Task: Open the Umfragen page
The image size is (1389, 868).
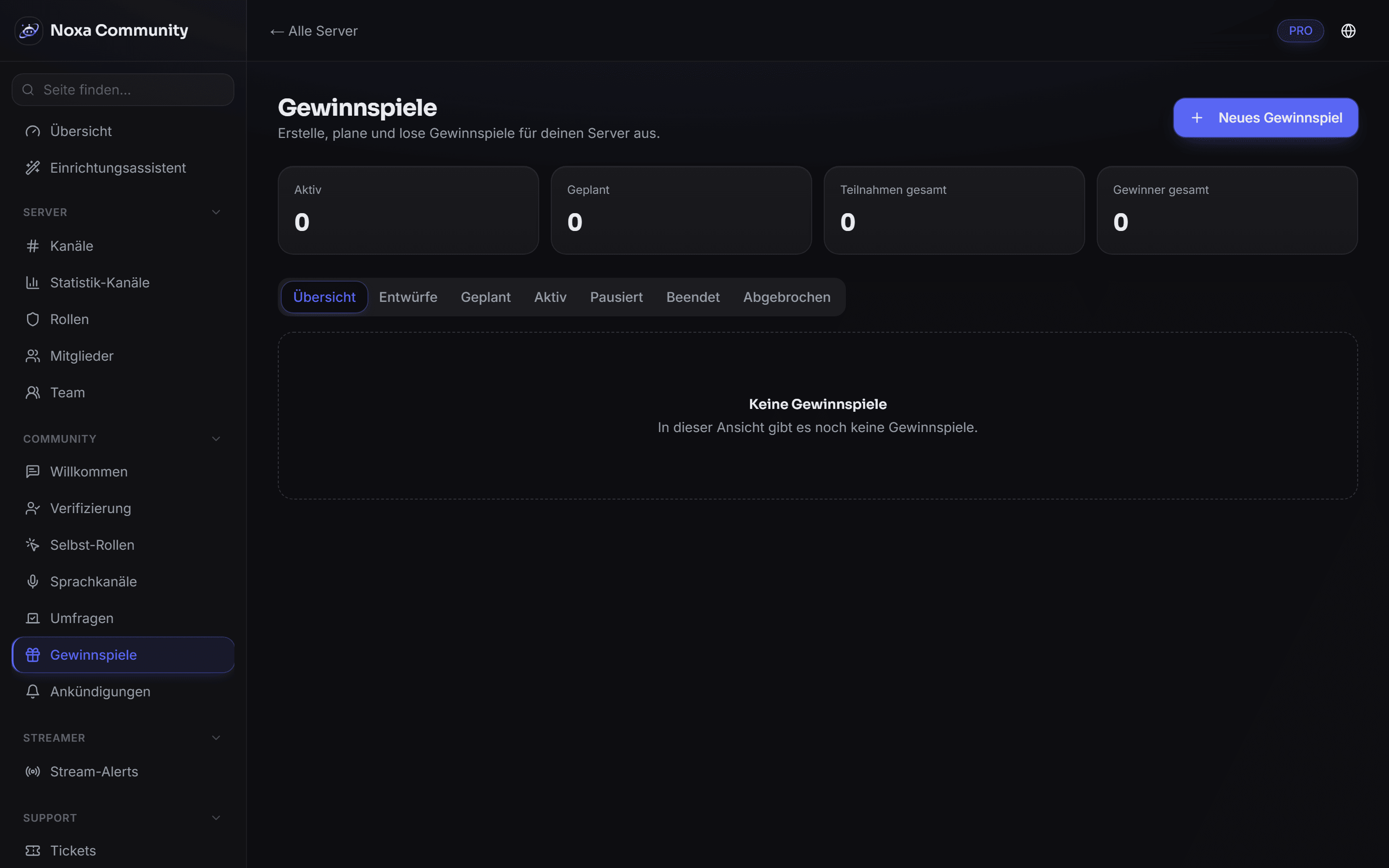Action: click(123, 618)
